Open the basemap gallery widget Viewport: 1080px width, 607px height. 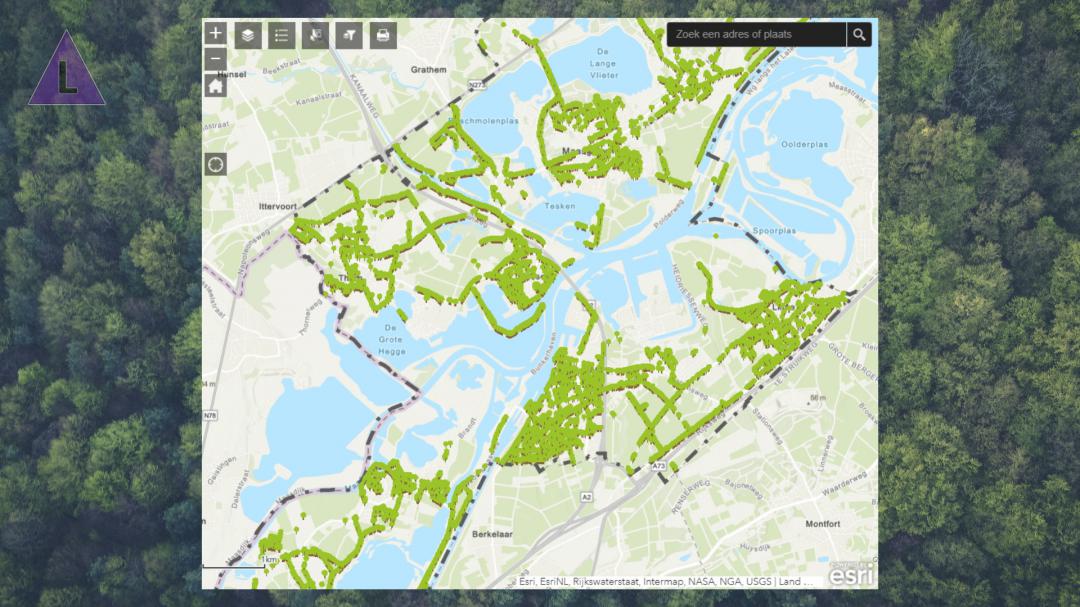pos(315,35)
